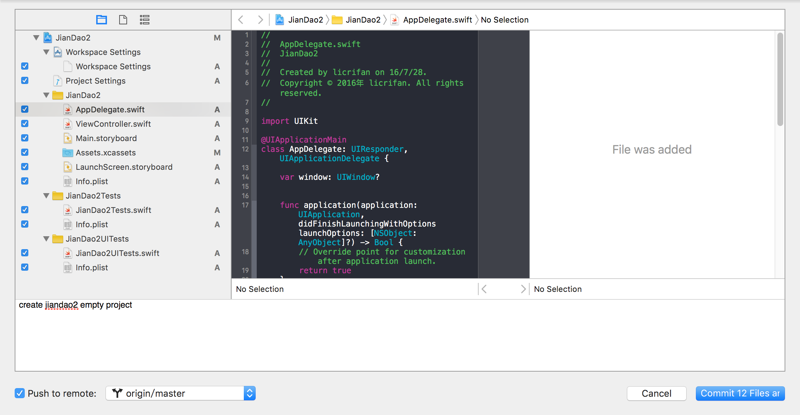Click into the commit message text field
The image size is (800, 415).
400,335
